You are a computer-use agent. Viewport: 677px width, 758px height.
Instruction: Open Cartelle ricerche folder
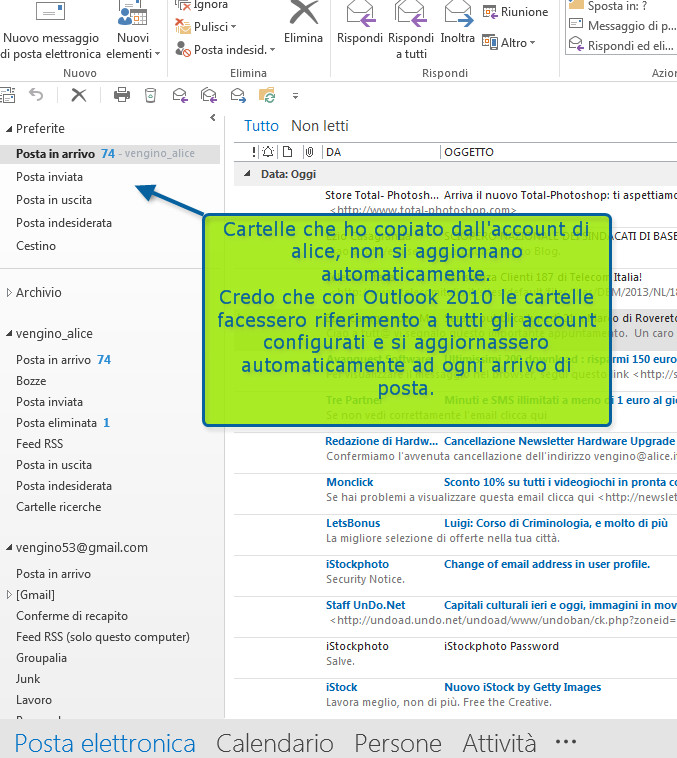coord(59,507)
